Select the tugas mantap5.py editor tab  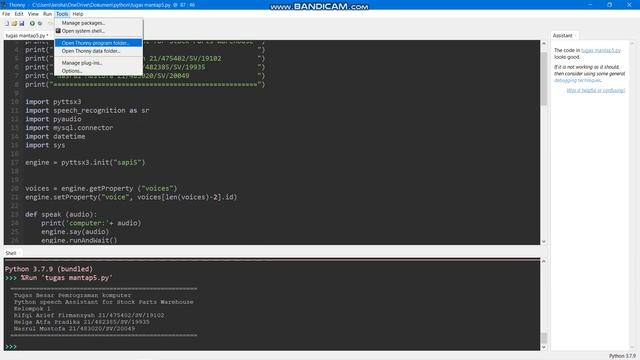pyautogui.click(x=27, y=36)
